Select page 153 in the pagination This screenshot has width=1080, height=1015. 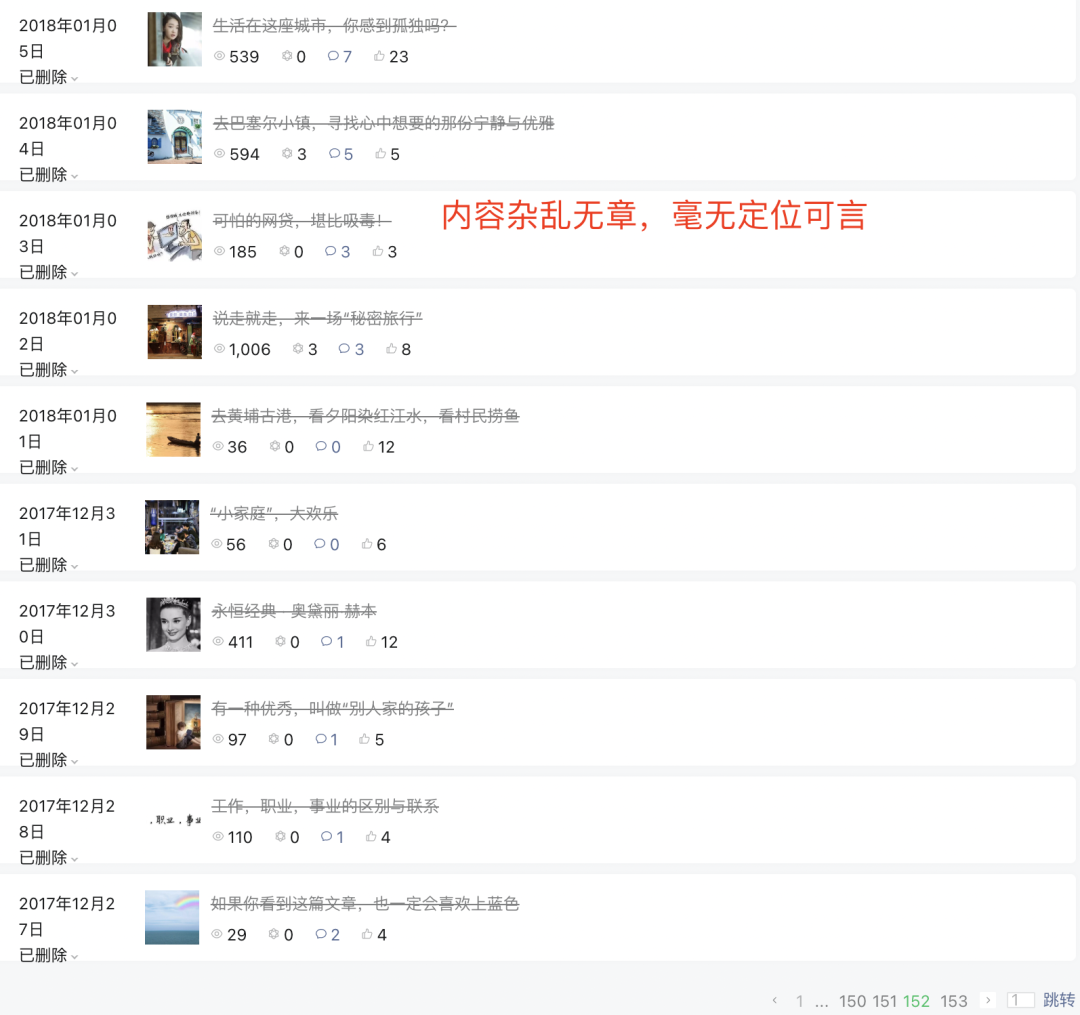(954, 1001)
